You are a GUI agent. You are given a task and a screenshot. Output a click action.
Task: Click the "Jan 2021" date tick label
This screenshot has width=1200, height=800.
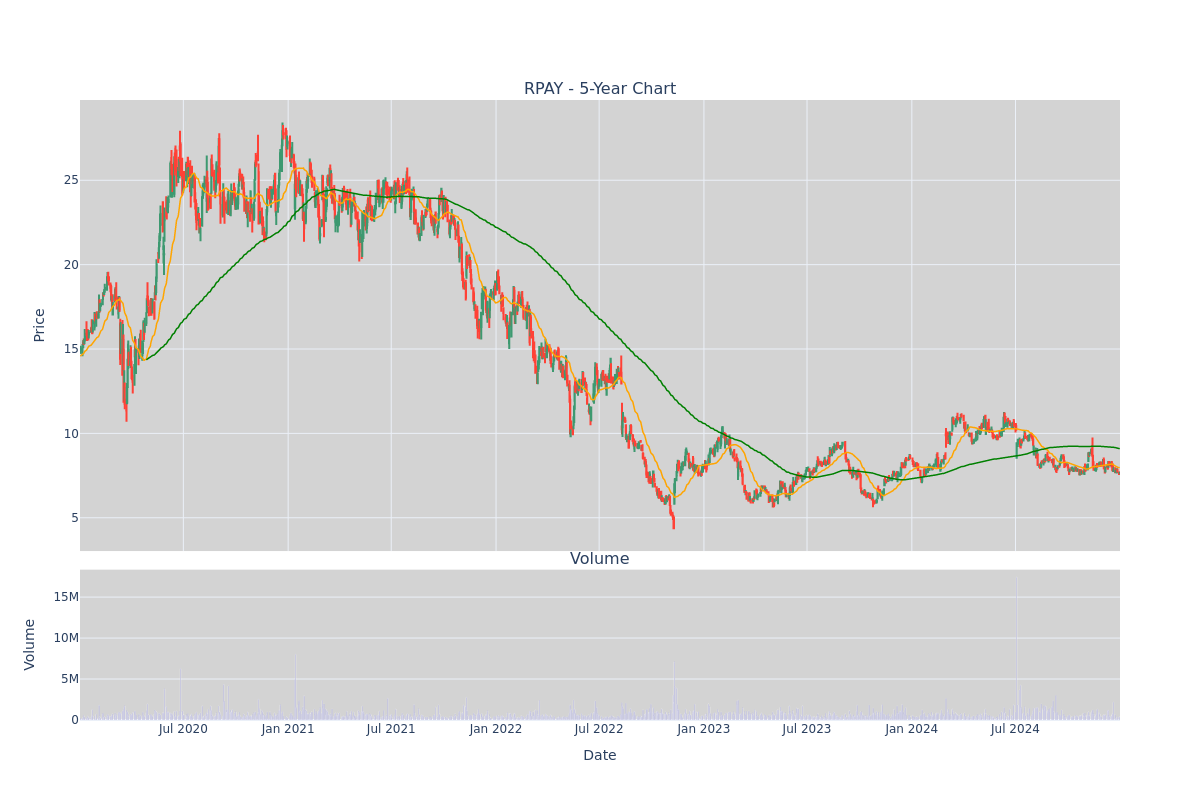(288, 729)
